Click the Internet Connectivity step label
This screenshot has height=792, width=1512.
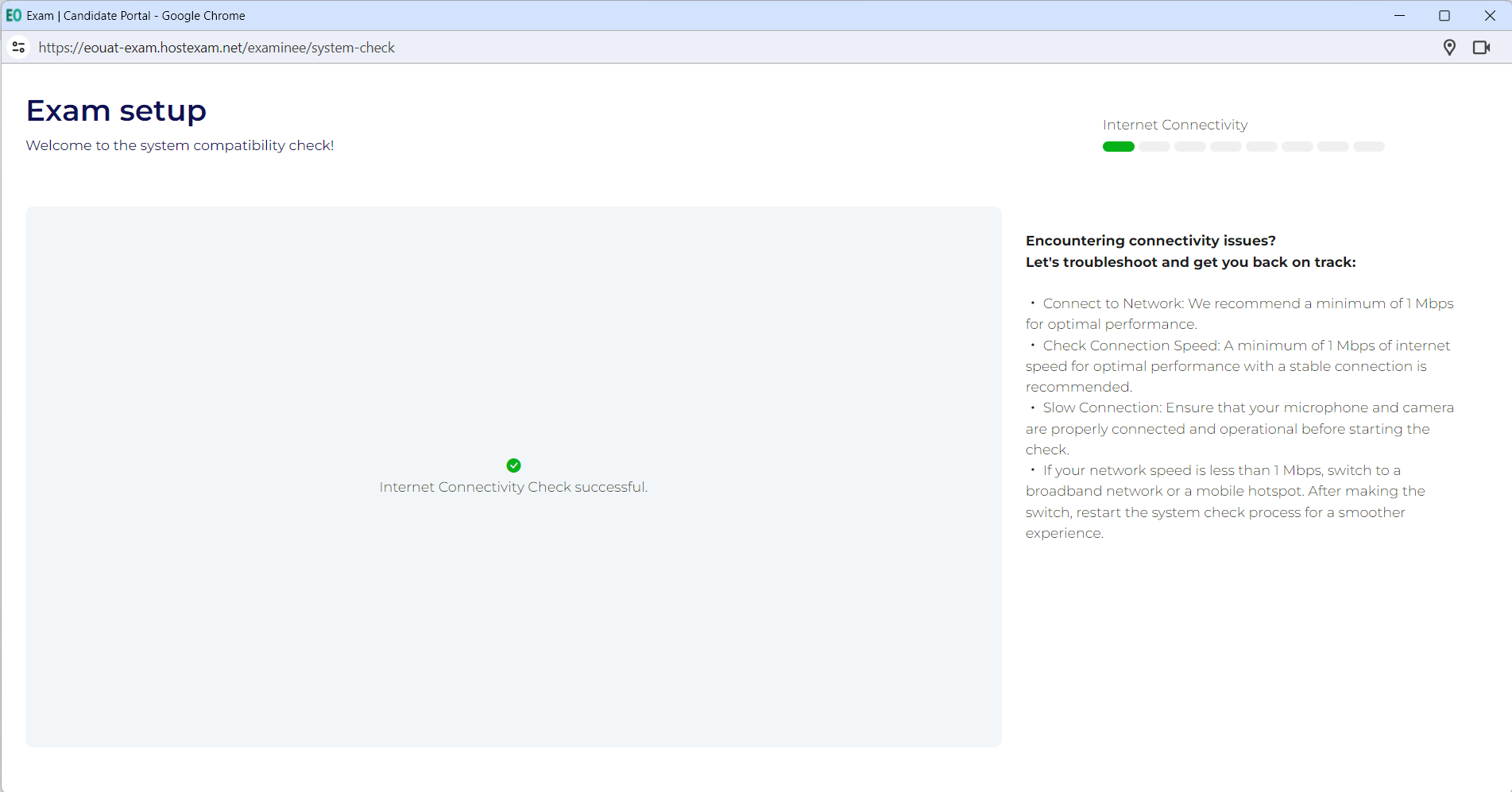pos(1174,125)
